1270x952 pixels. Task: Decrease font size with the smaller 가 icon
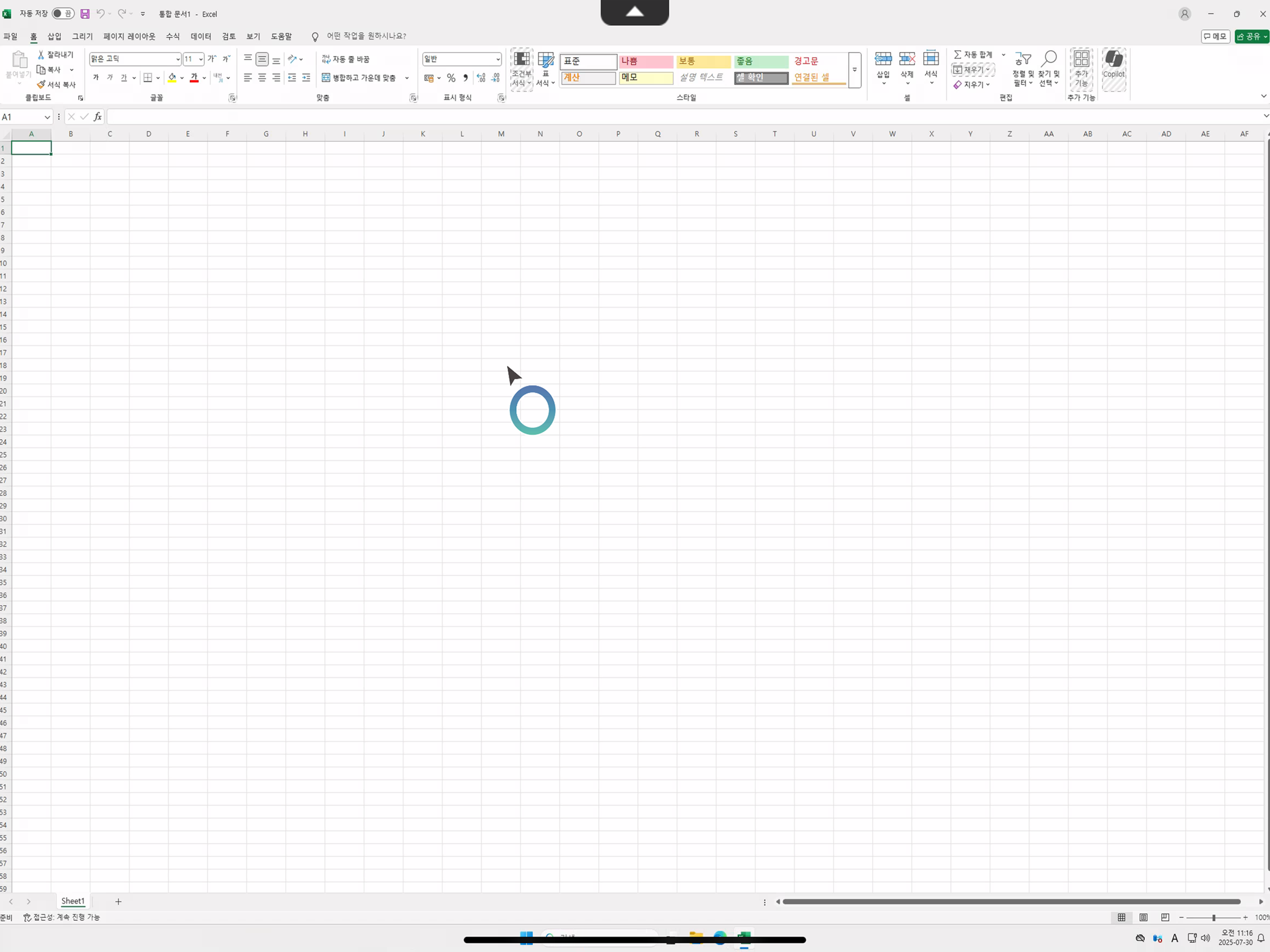pyautogui.click(x=226, y=59)
